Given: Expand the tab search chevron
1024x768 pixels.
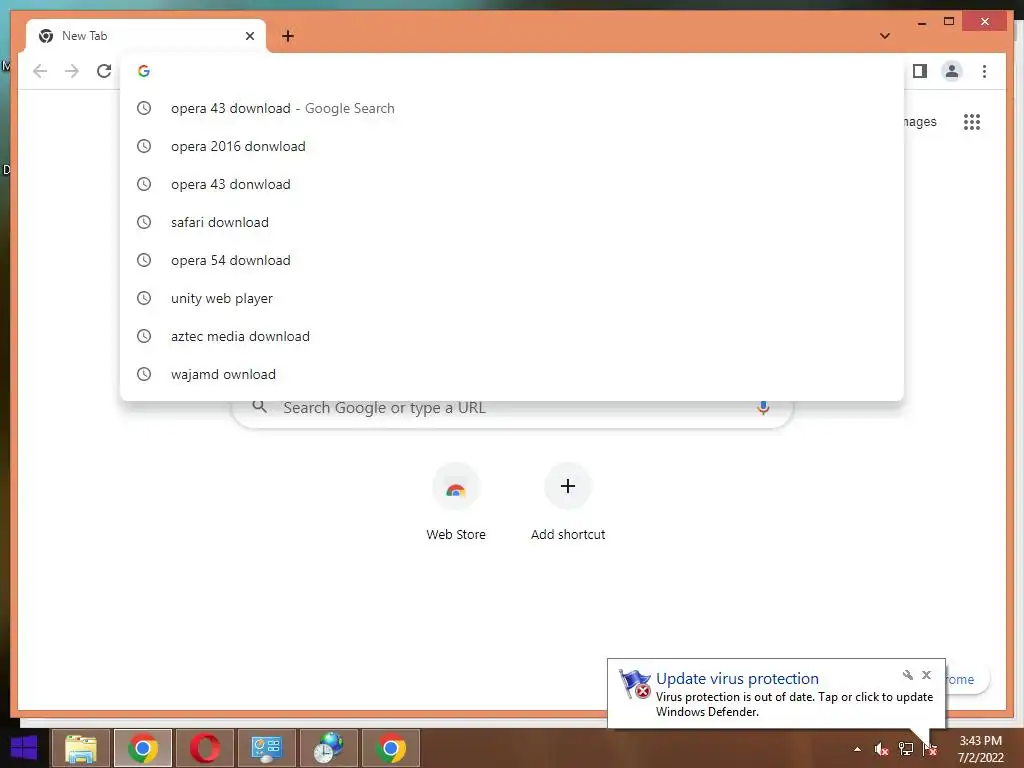Looking at the screenshot, I should [x=885, y=36].
